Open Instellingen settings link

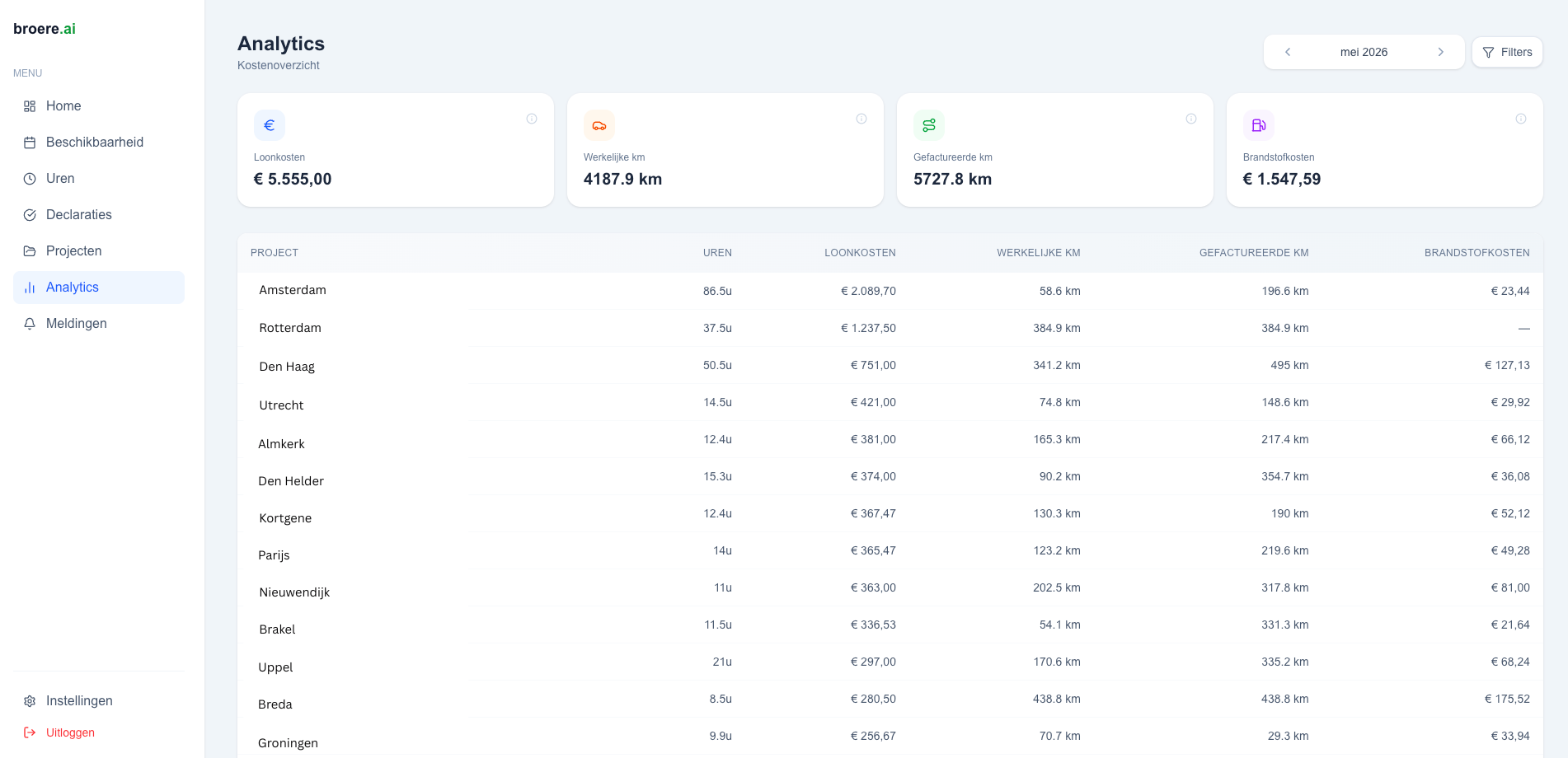point(99,701)
